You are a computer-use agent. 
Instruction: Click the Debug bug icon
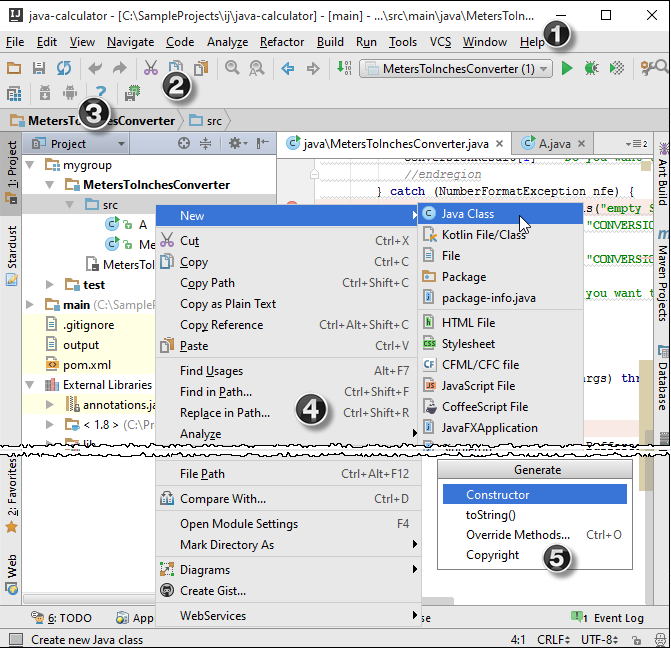click(592, 69)
